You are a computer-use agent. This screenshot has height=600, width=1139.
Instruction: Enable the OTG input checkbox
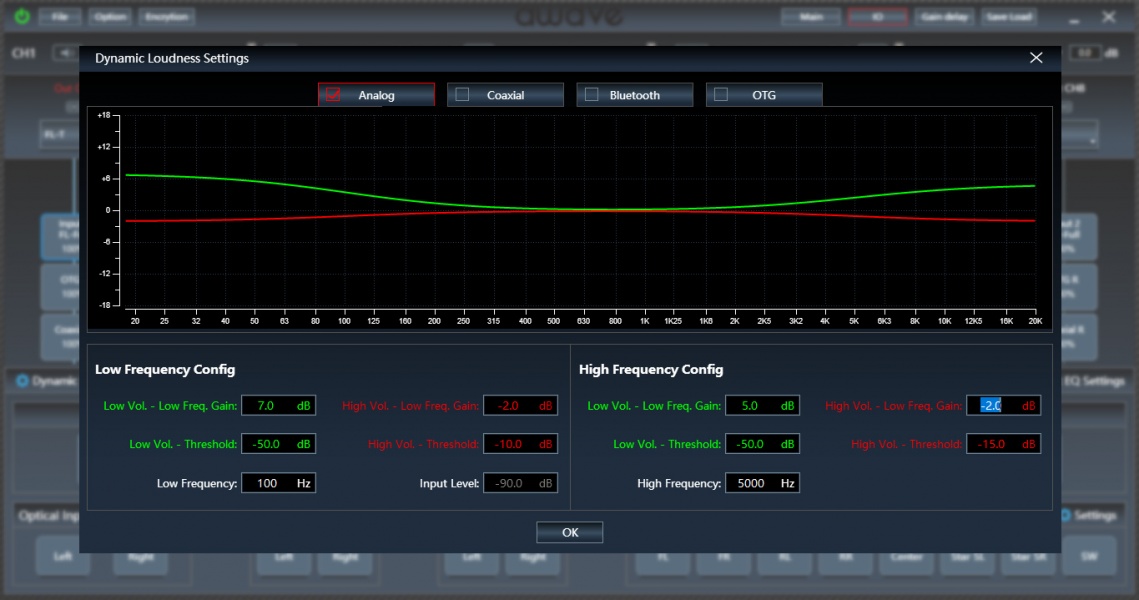[x=720, y=95]
